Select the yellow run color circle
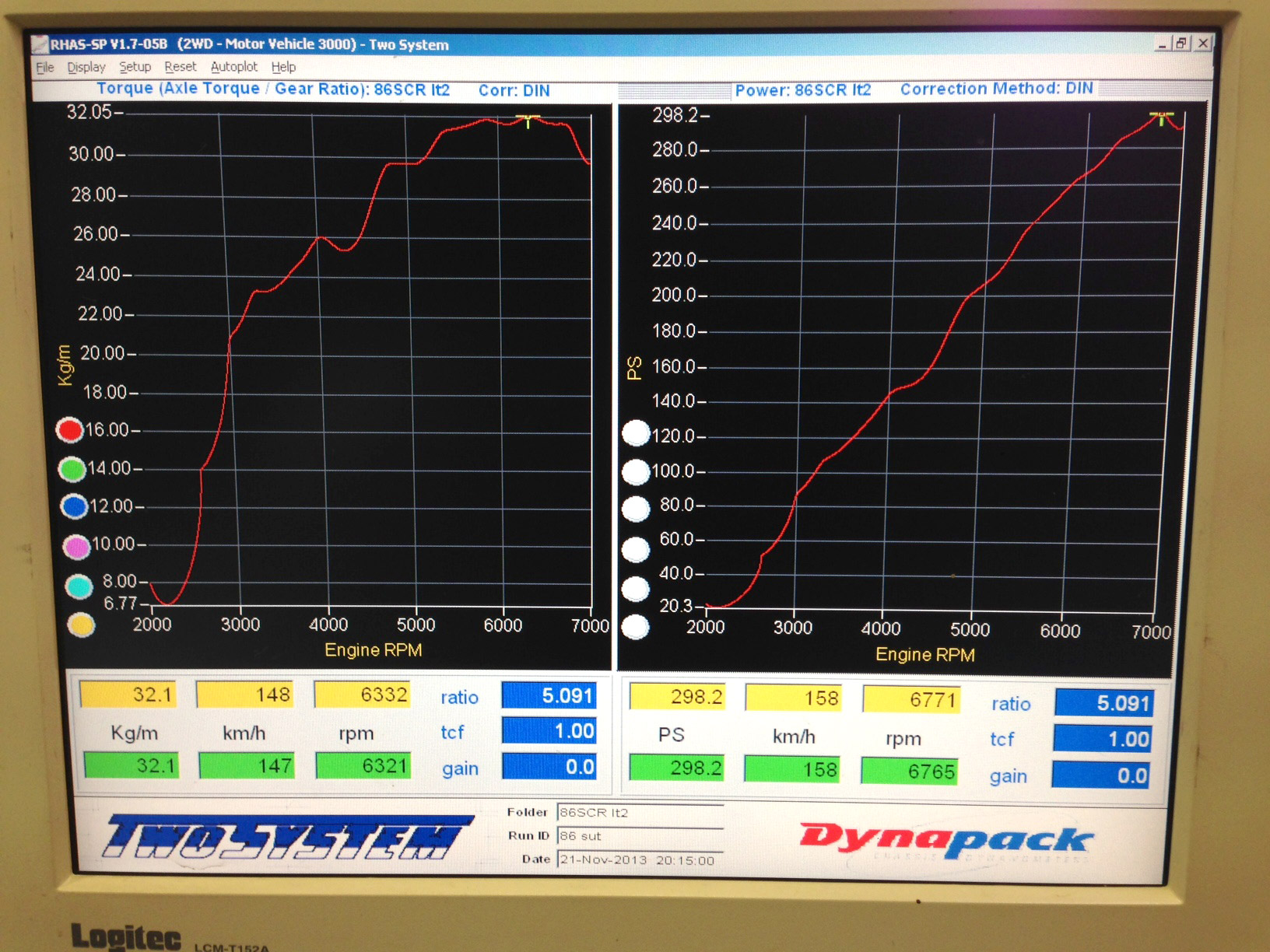Screen dimensions: 1270x952 81,625
